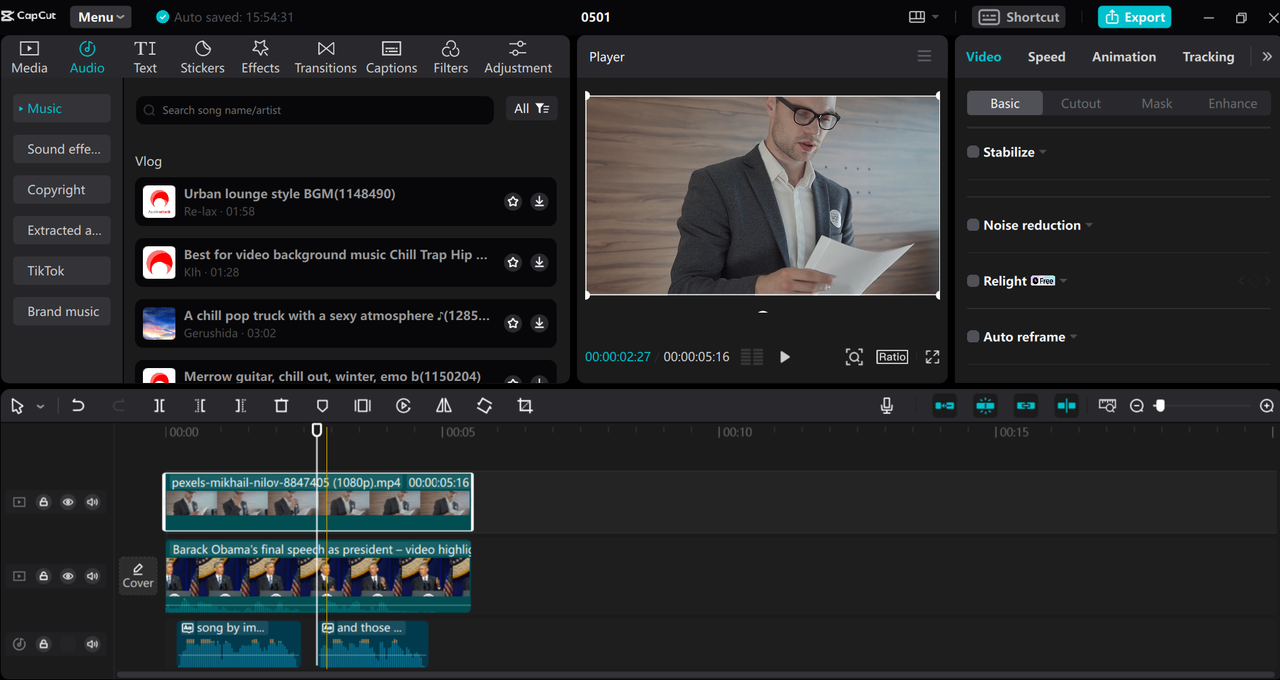The width and height of the screenshot is (1280, 680).
Task: Switch to the Transitions tab
Action: coord(325,57)
